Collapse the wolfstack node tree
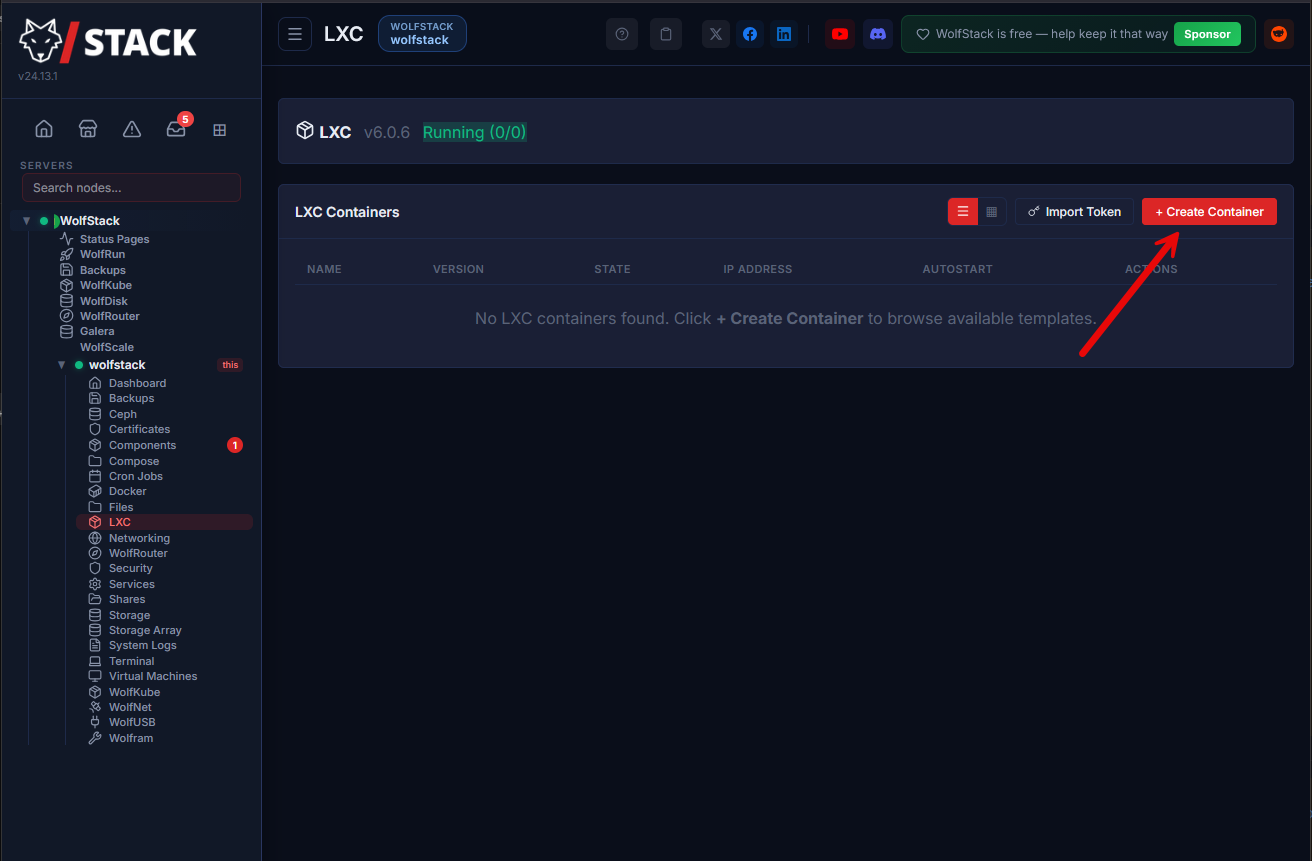The height and width of the screenshot is (861, 1312). point(62,365)
